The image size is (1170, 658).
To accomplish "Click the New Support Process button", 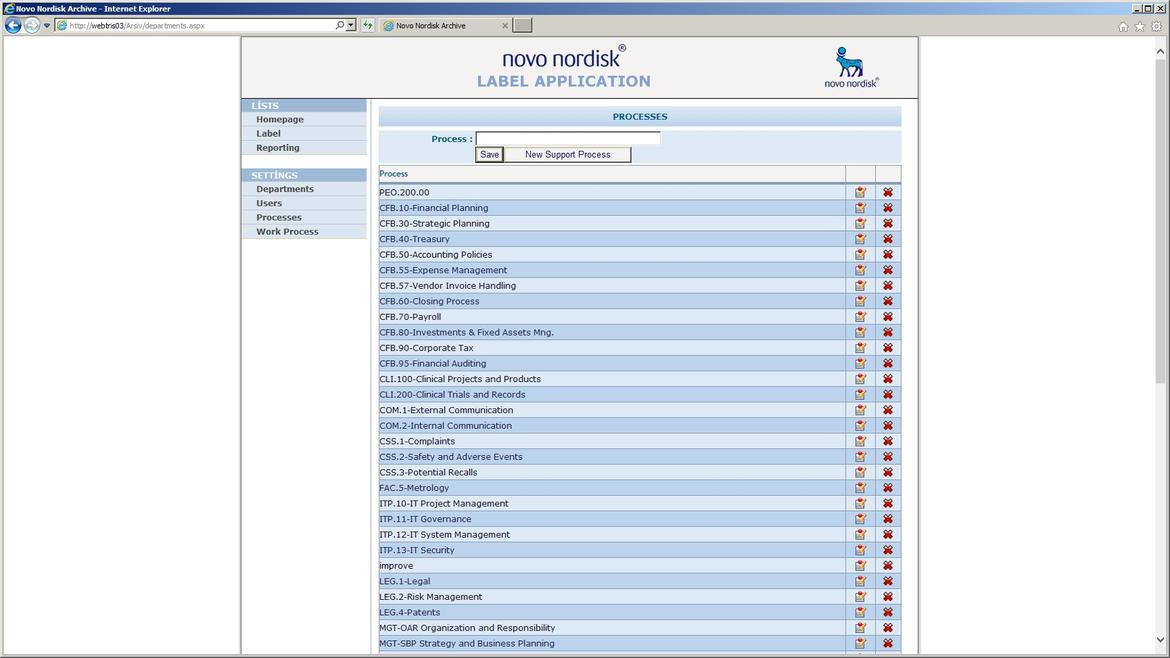I will click(x=568, y=154).
